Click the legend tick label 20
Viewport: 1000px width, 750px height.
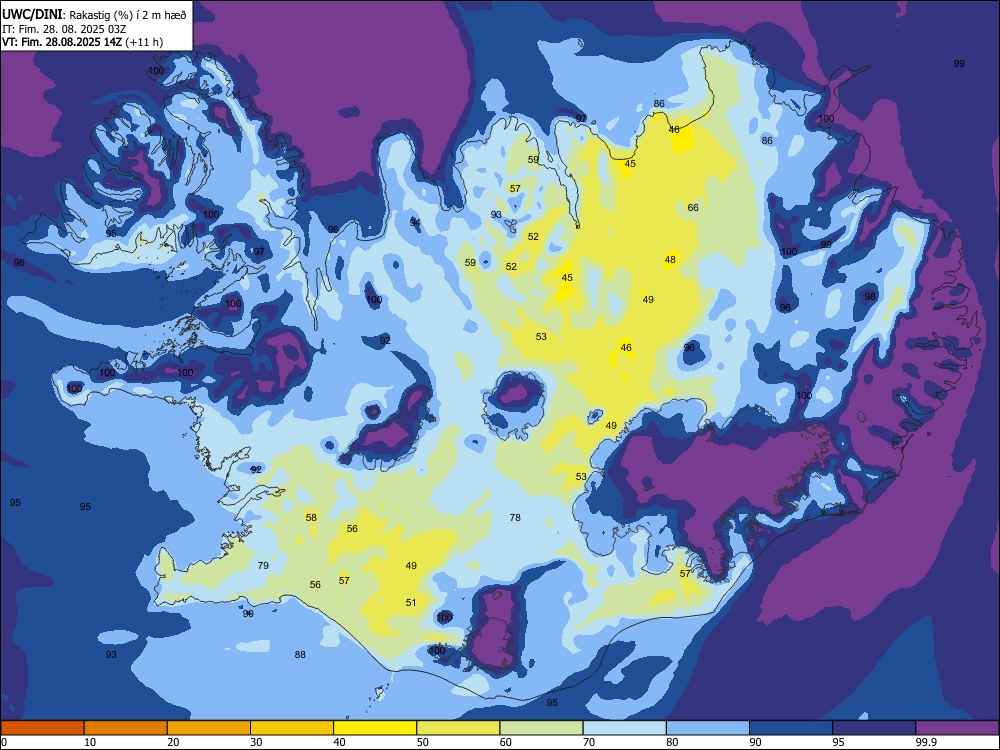point(173,742)
